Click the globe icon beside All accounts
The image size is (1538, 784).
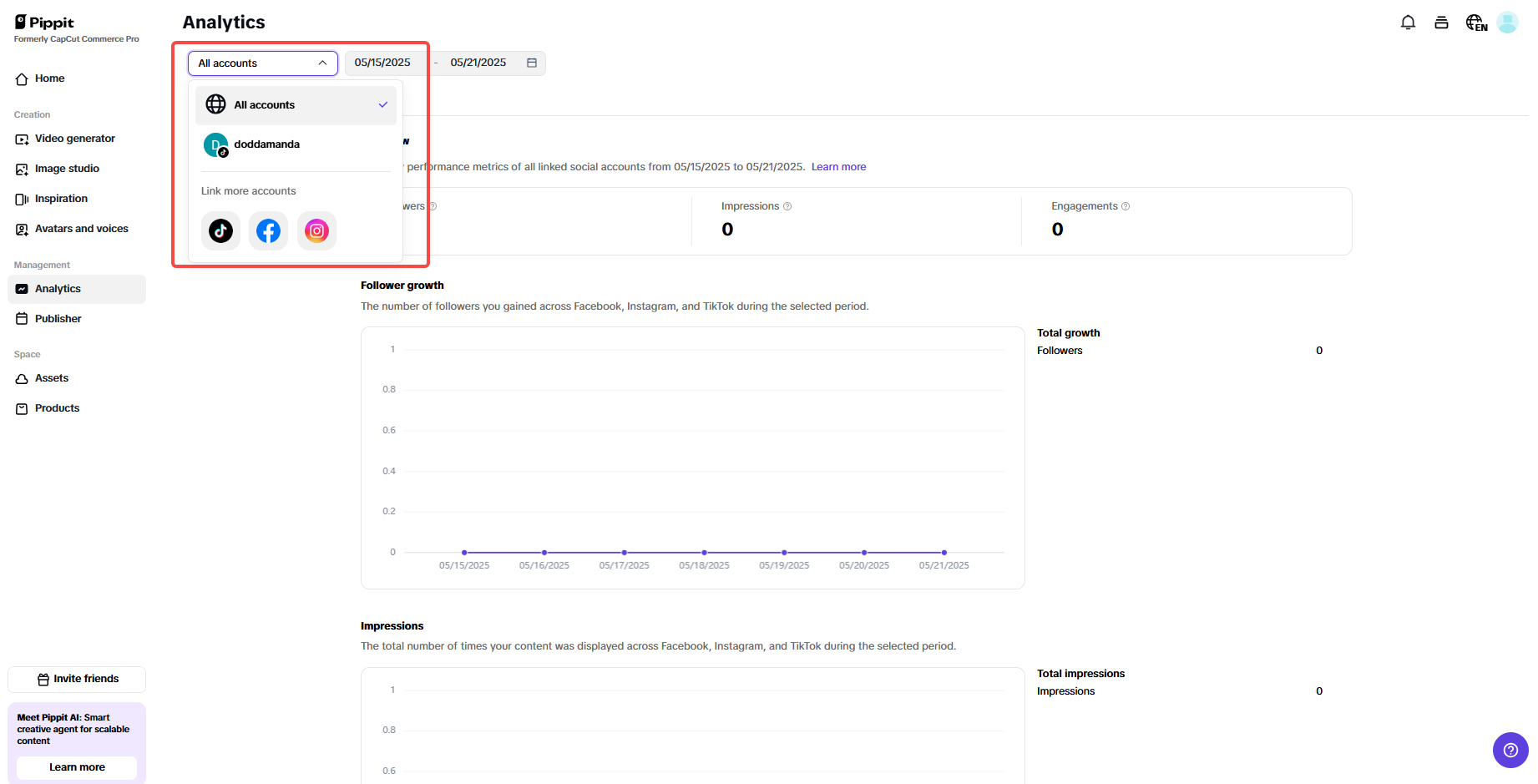pos(216,104)
